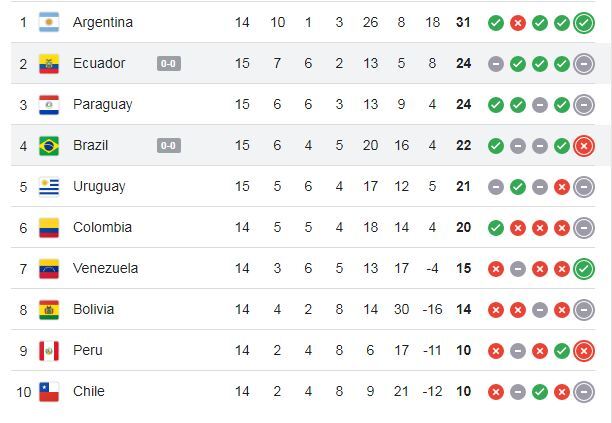Select Brazil's latest loss result icon

point(584,146)
